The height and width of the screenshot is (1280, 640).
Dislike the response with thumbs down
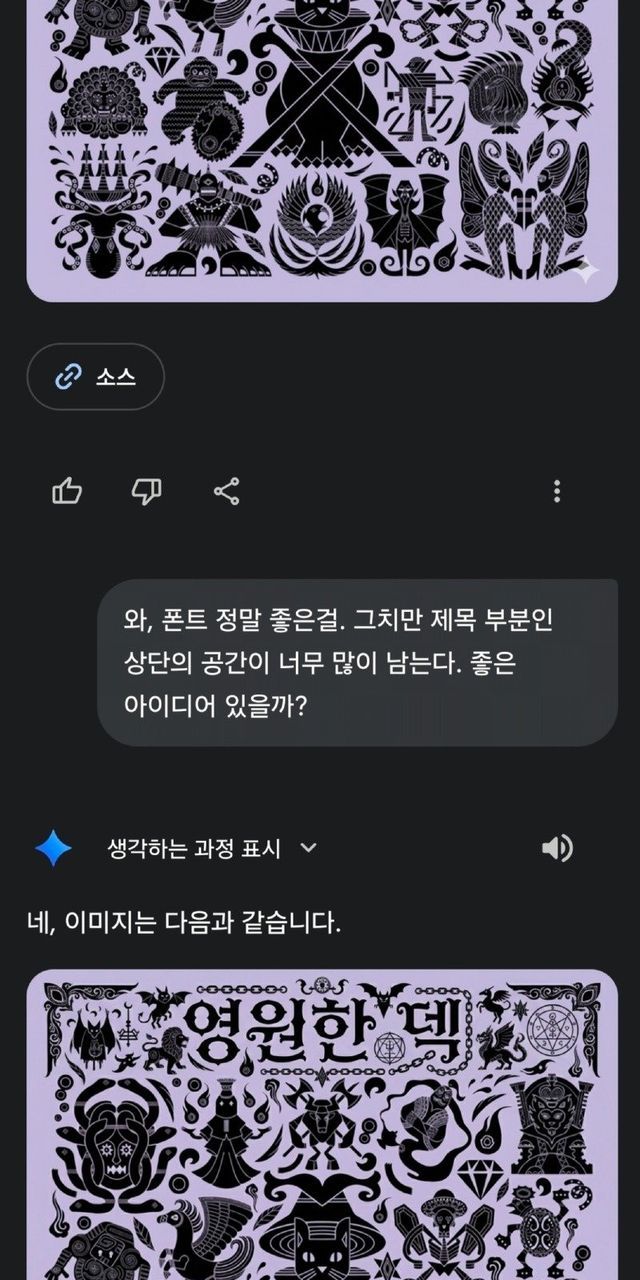click(147, 491)
